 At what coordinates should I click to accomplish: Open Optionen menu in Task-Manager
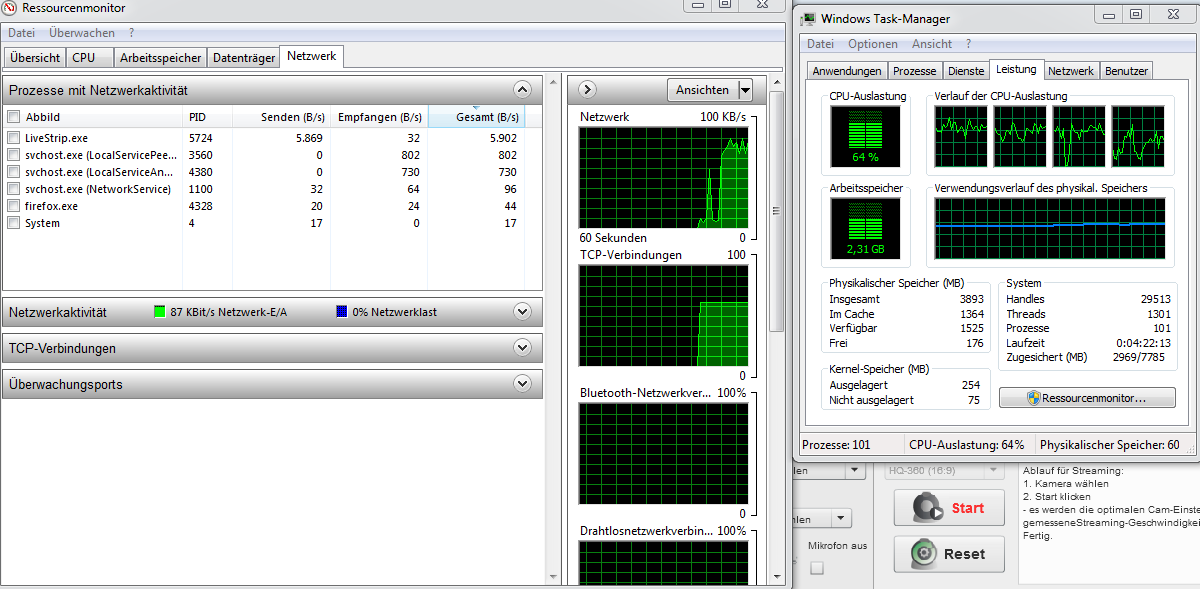pos(873,44)
